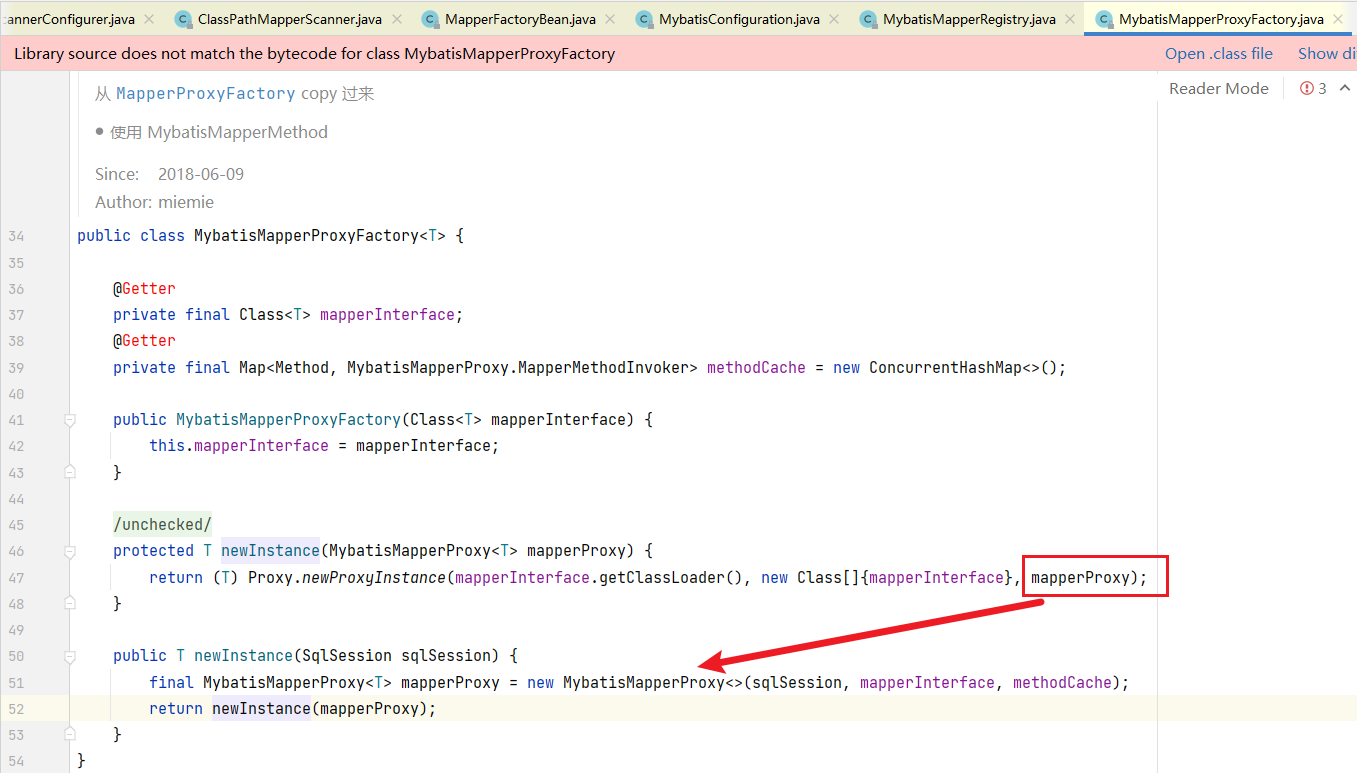Close the MybatisConfiguration.java tab
Image resolution: width=1357 pixels, height=773 pixels.
(836, 19)
